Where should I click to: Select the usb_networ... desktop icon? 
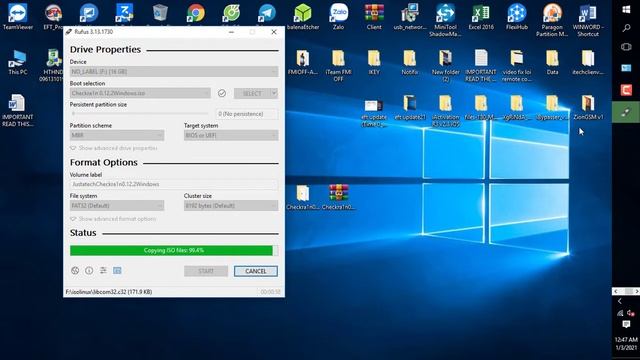tap(410, 17)
